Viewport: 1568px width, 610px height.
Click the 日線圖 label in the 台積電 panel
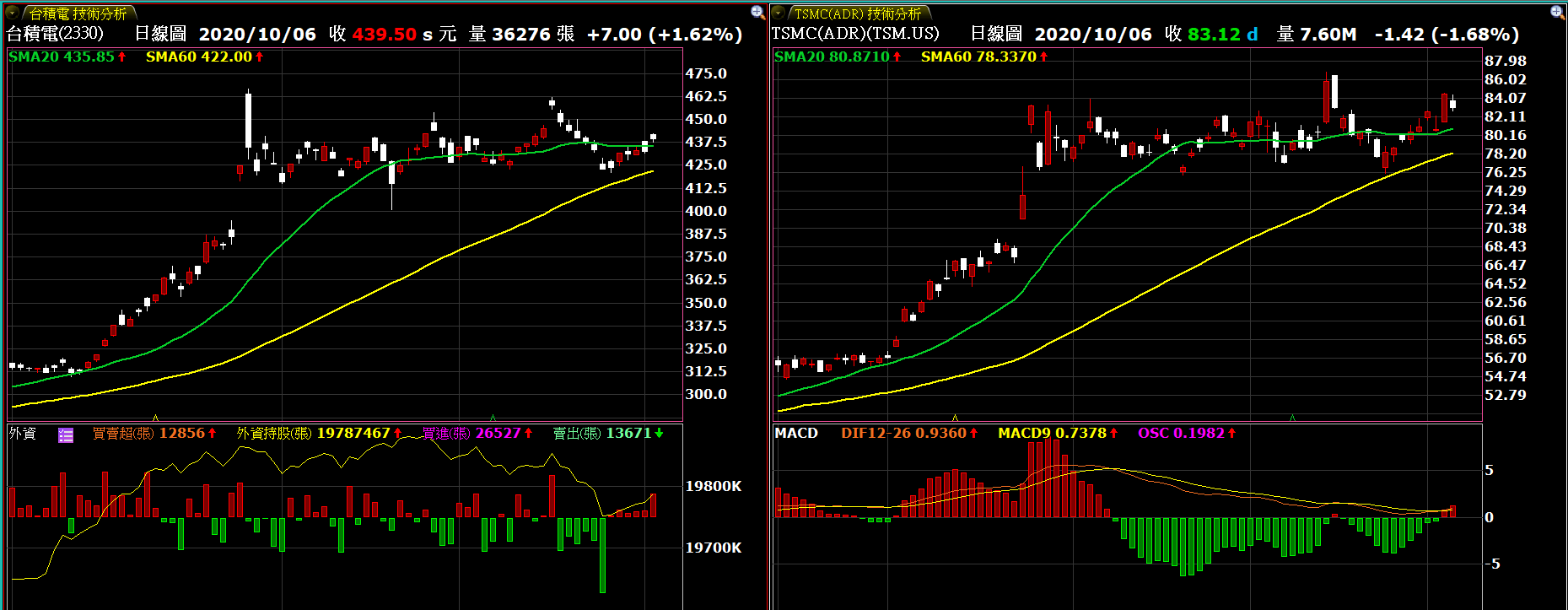tap(160, 34)
